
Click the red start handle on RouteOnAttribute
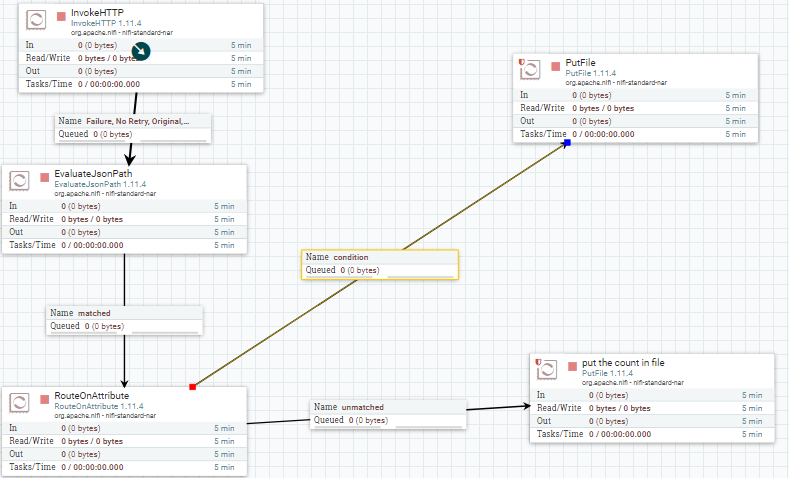pyautogui.click(x=192, y=387)
